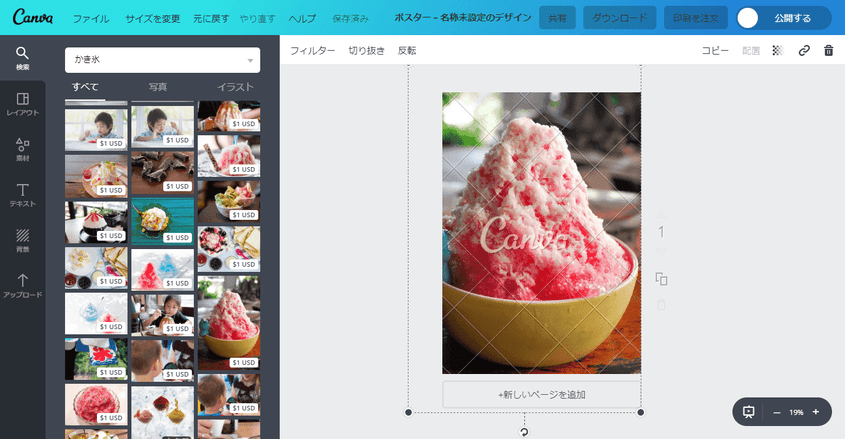Image resolution: width=845 pixels, height=439 pixels.
Task: Select the 切り抜き crop option
Action: coord(366,51)
